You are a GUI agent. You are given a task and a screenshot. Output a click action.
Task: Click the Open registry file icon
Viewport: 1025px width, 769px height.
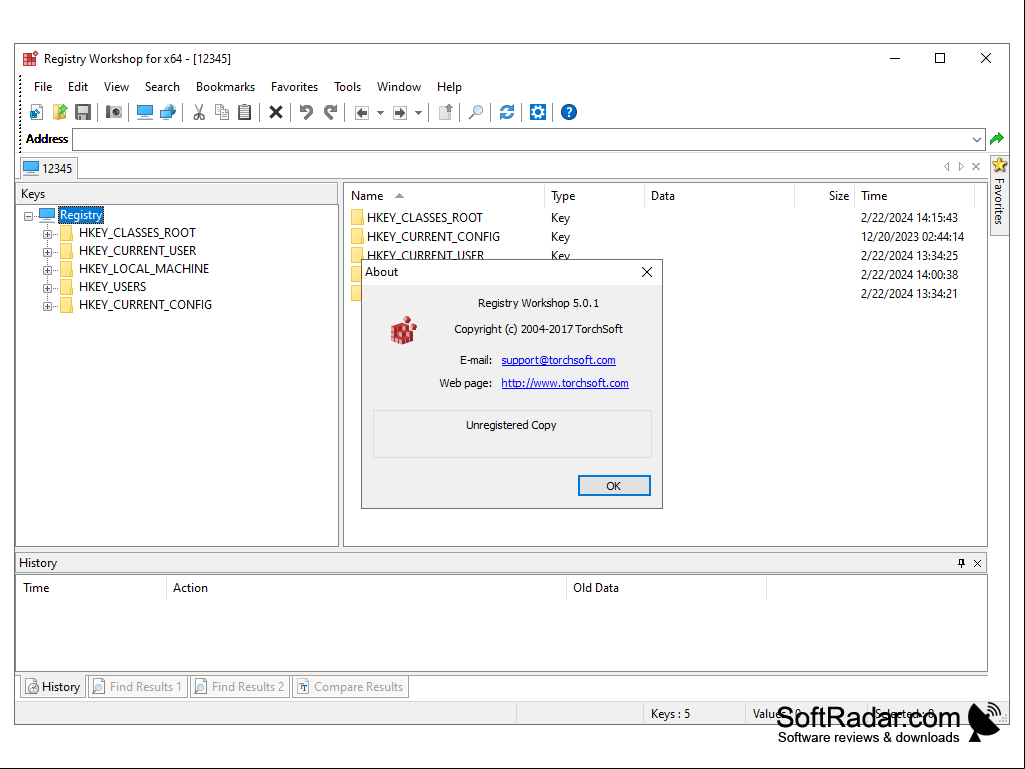pyautogui.click(x=59, y=112)
